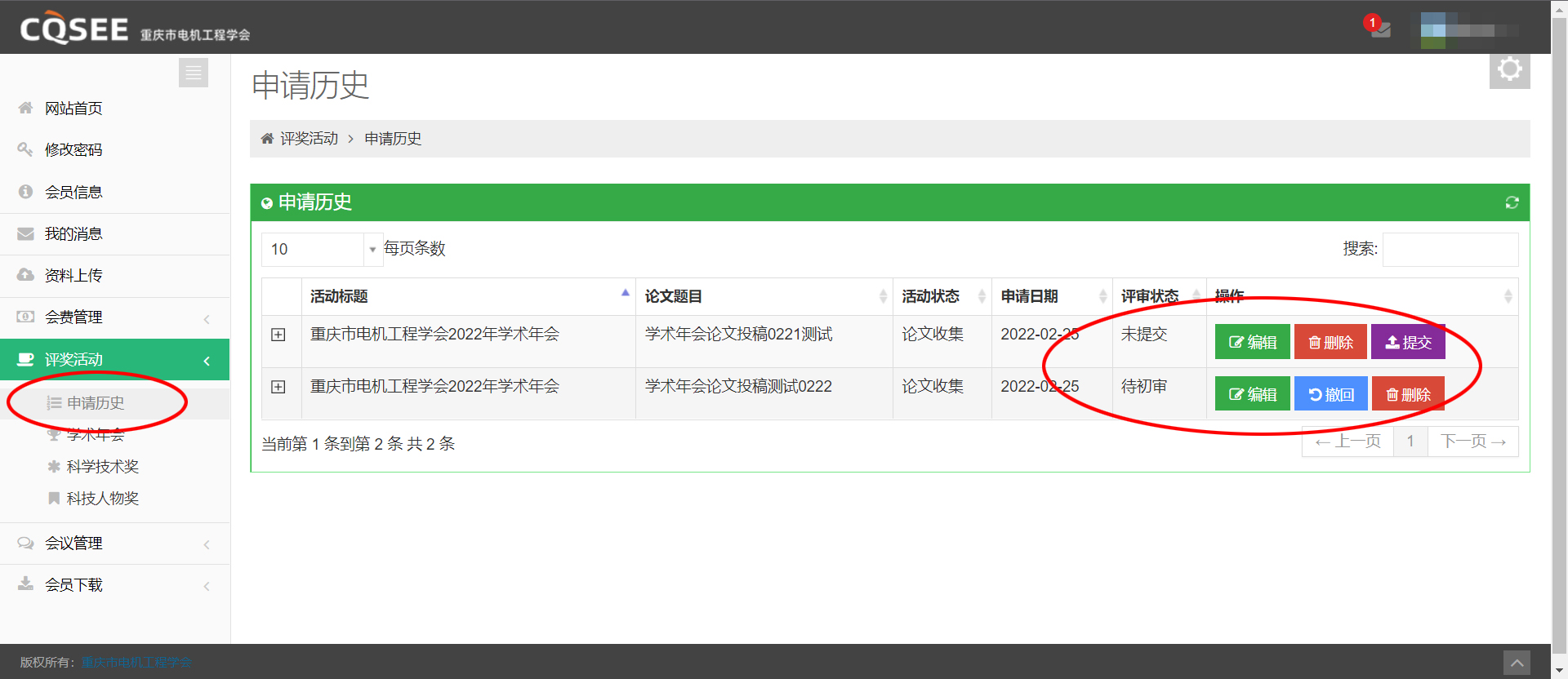Click the scroll-to-top arrow in the footer
The width and height of the screenshot is (1568, 679).
click(1517, 663)
